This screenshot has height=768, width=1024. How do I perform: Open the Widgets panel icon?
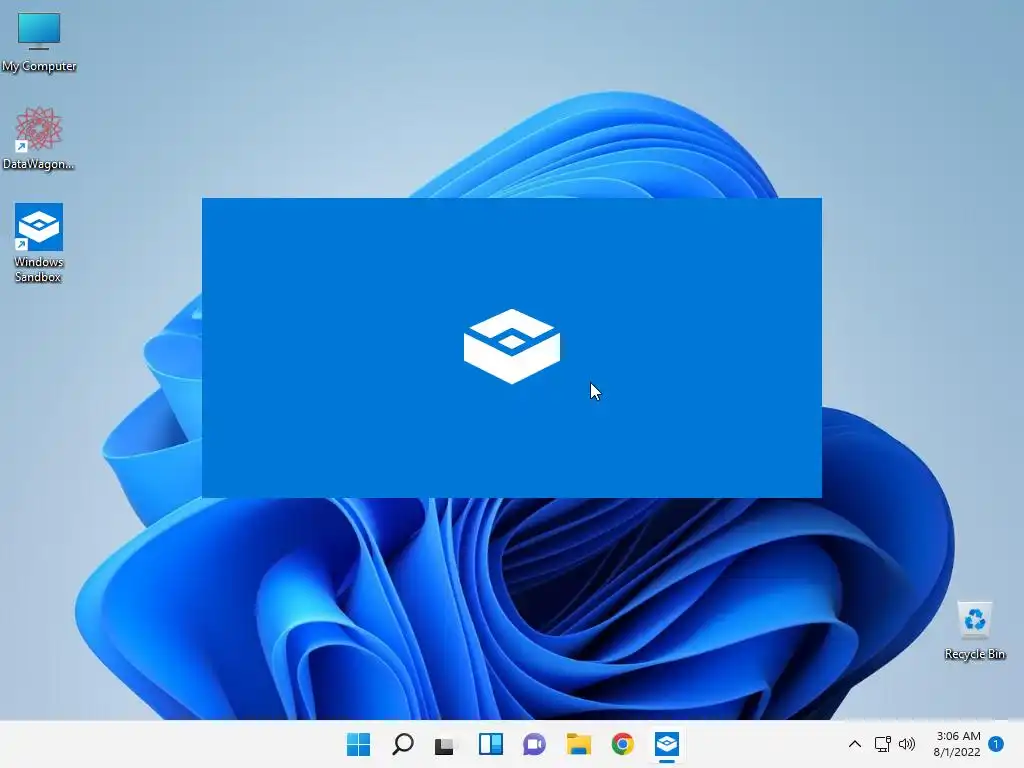tap(490, 744)
